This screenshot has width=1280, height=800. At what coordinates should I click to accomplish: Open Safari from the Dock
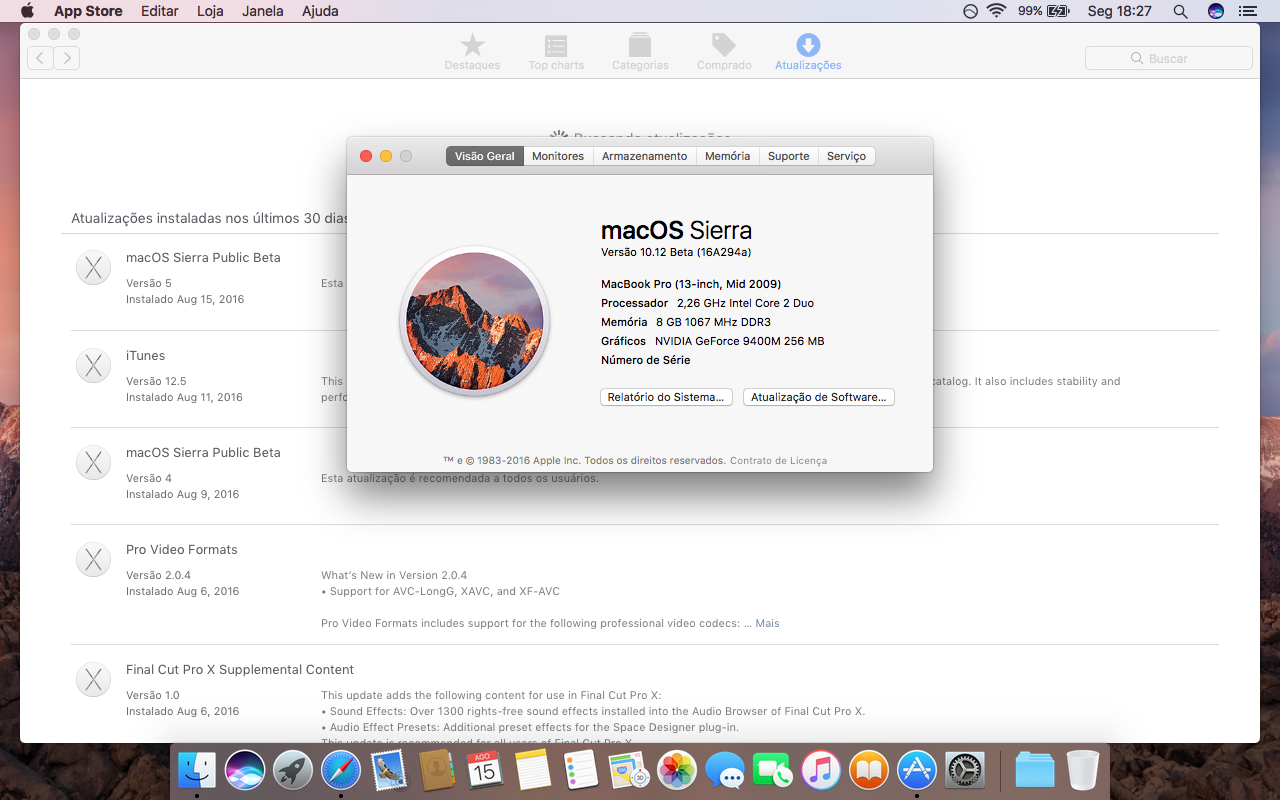tap(341, 770)
